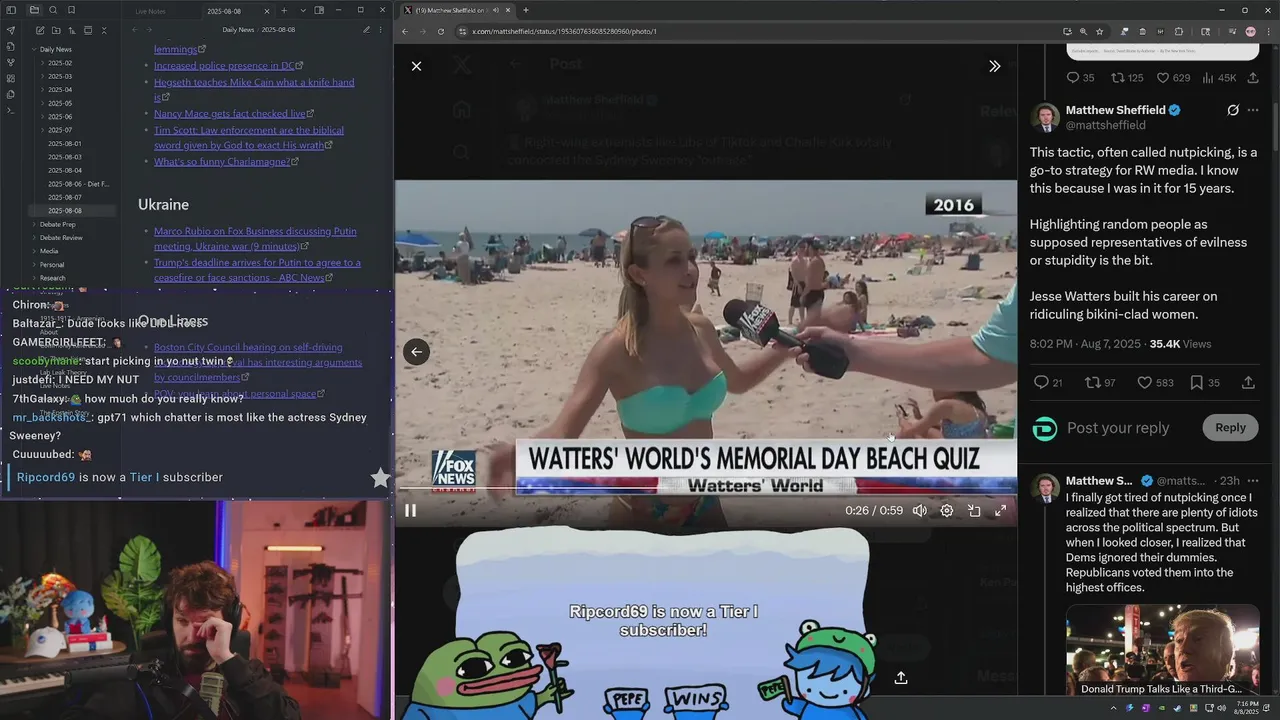Image resolution: width=1280 pixels, height=720 pixels.
Task: Open more options on Matthew Sheffield's tweet
Action: 1253,110
